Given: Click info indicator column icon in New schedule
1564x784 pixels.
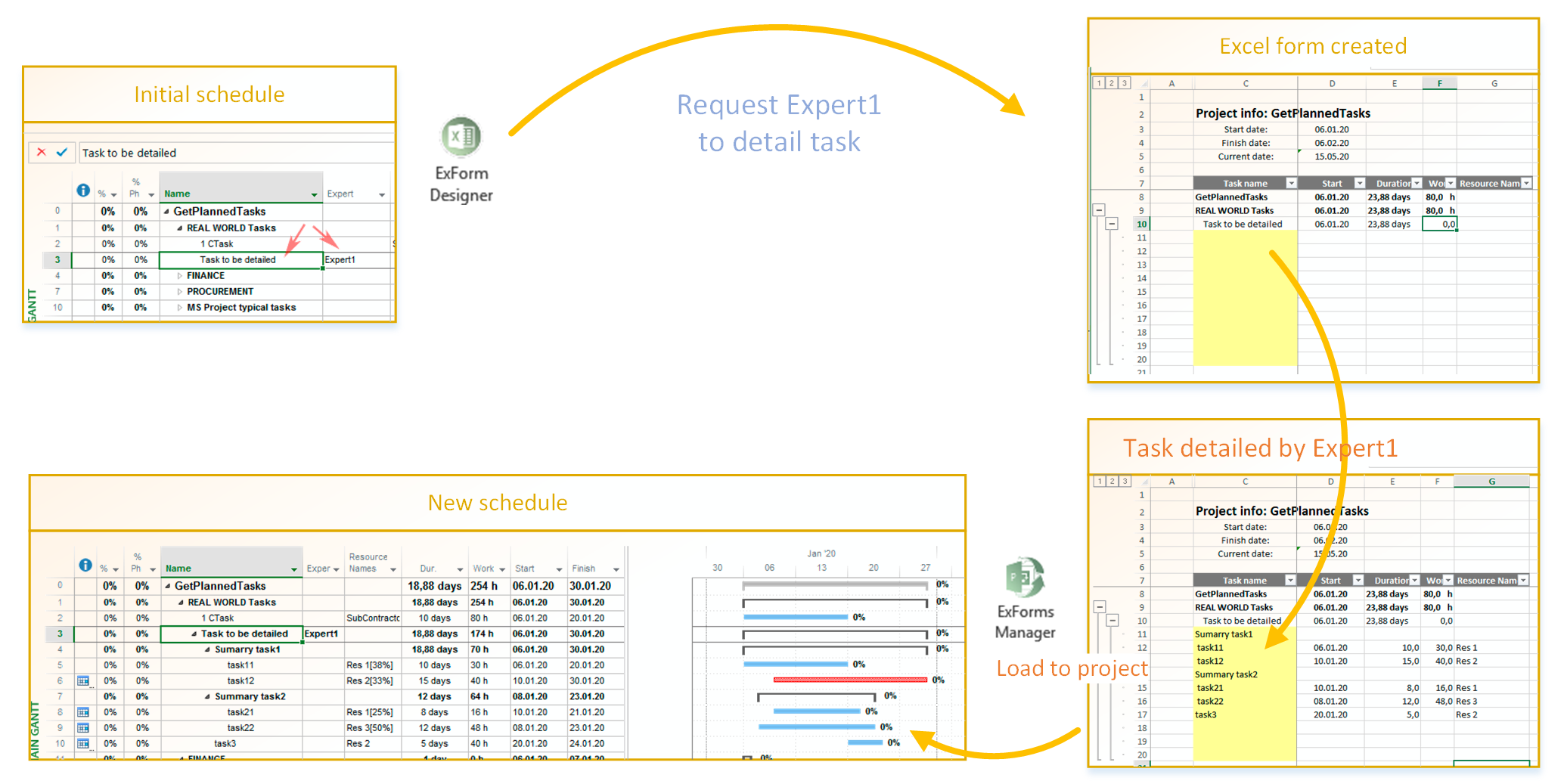Looking at the screenshot, I should pyautogui.click(x=85, y=566).
